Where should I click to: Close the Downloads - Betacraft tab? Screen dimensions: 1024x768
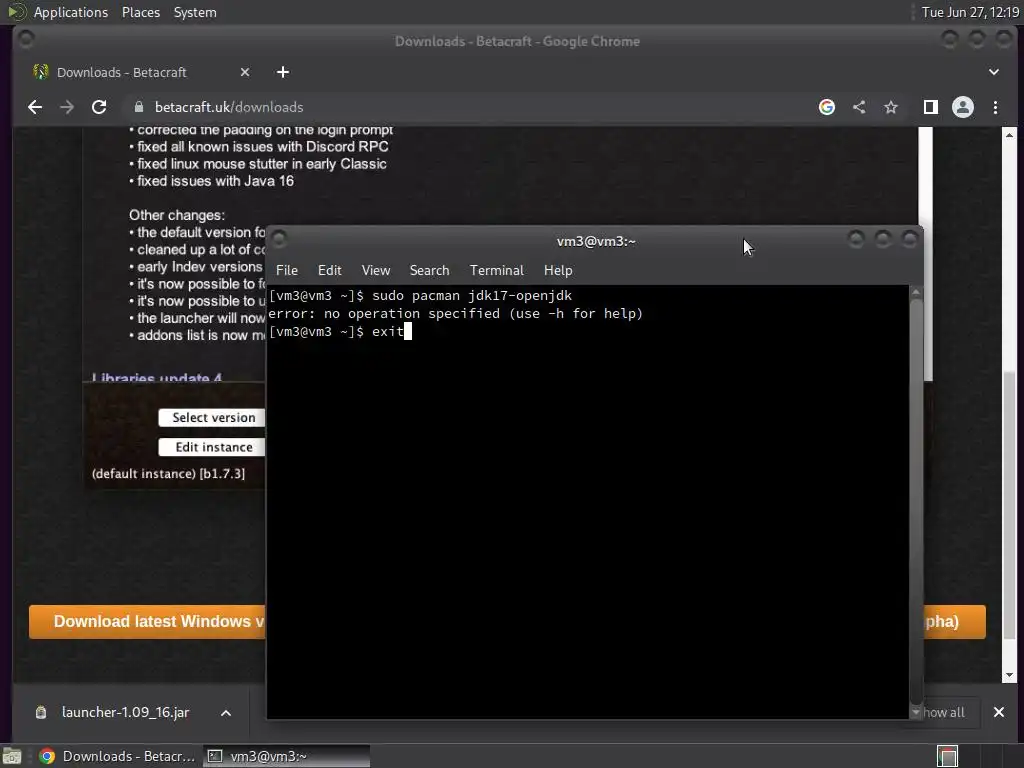[245, 72]
